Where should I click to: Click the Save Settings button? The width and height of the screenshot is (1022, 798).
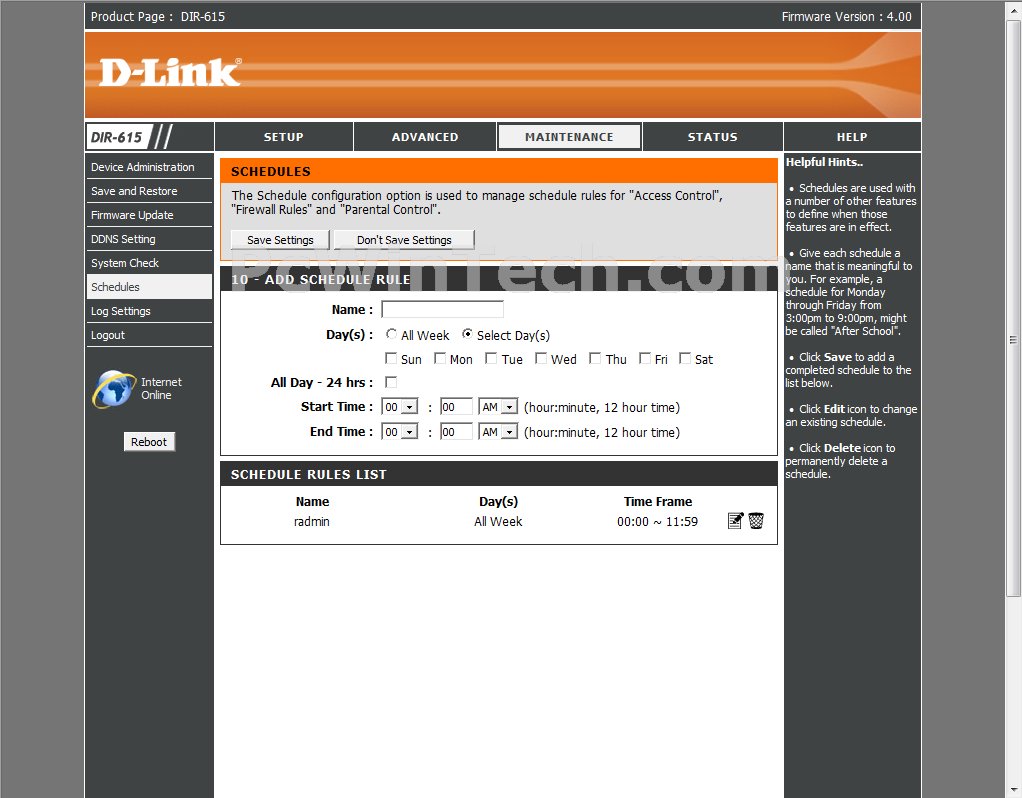280,240
